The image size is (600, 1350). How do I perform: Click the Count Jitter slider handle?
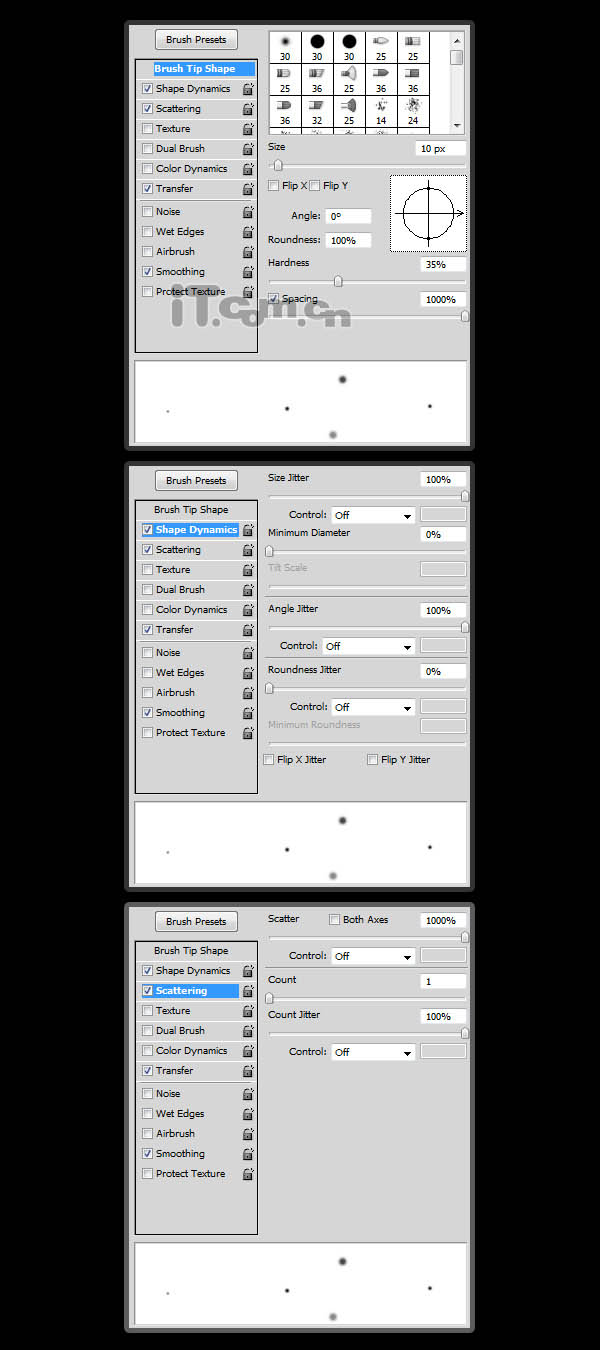point(465,1033)
